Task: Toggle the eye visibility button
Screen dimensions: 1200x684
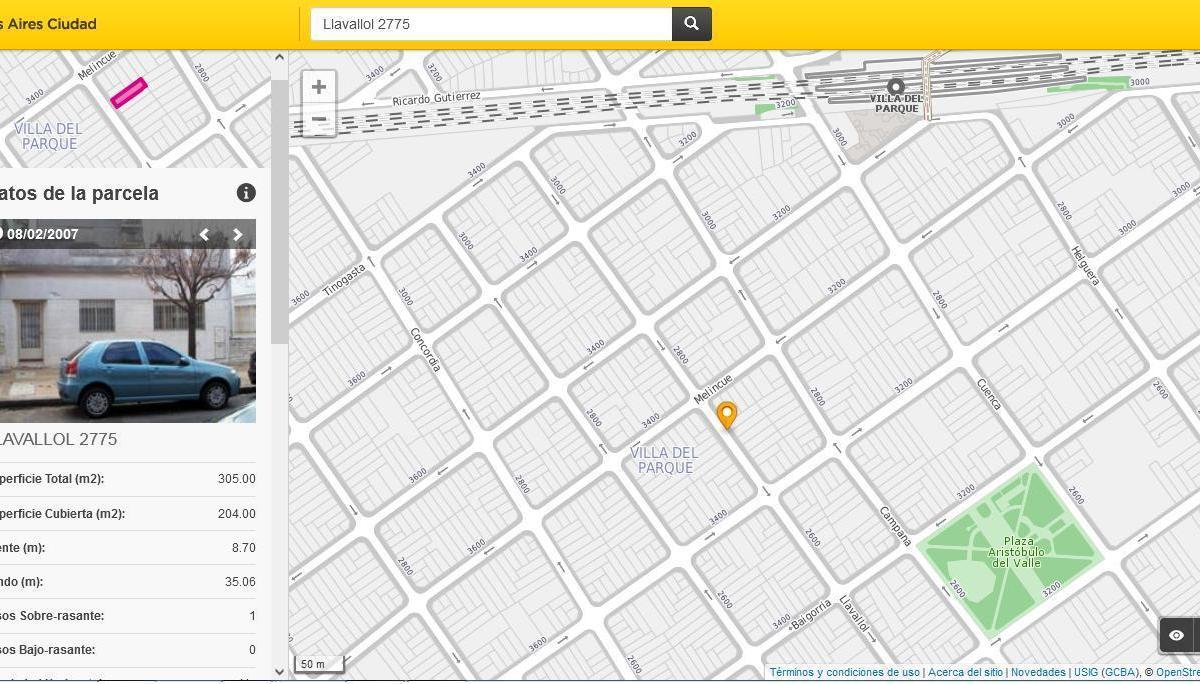Action: (x=1177, y=635)
